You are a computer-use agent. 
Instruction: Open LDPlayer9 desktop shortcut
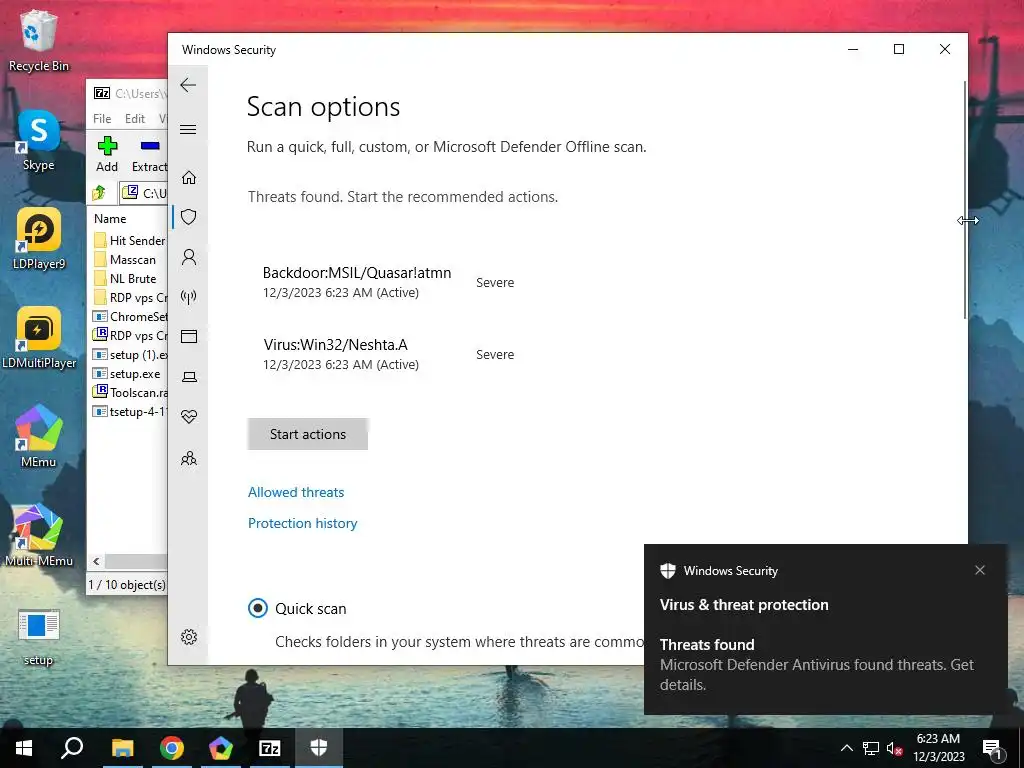(39, 239)
